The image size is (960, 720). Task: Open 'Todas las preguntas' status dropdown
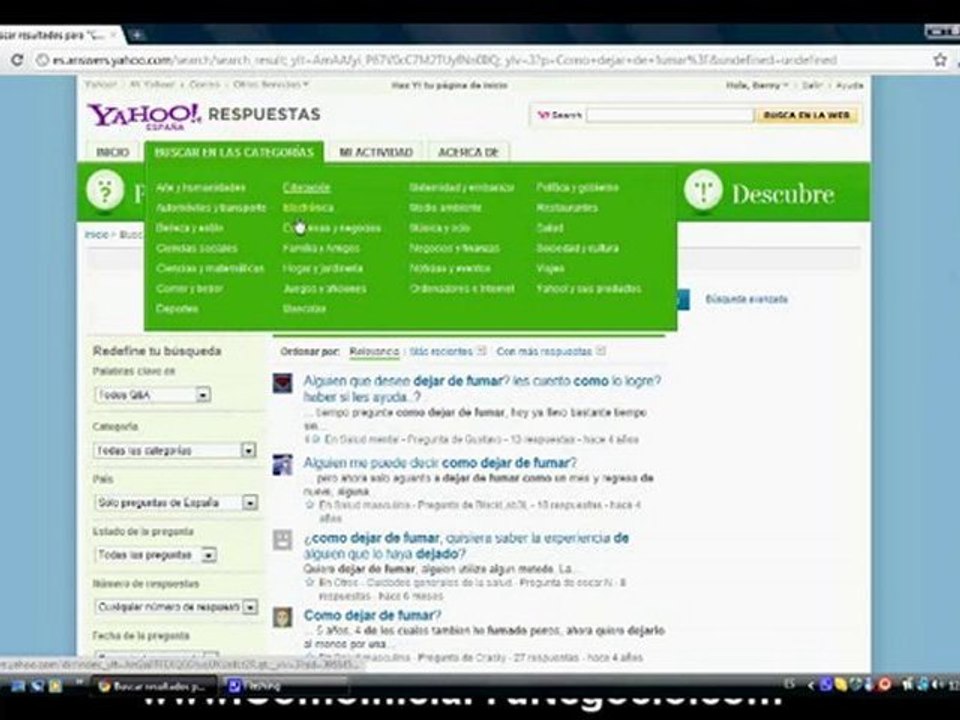(156, 555)
